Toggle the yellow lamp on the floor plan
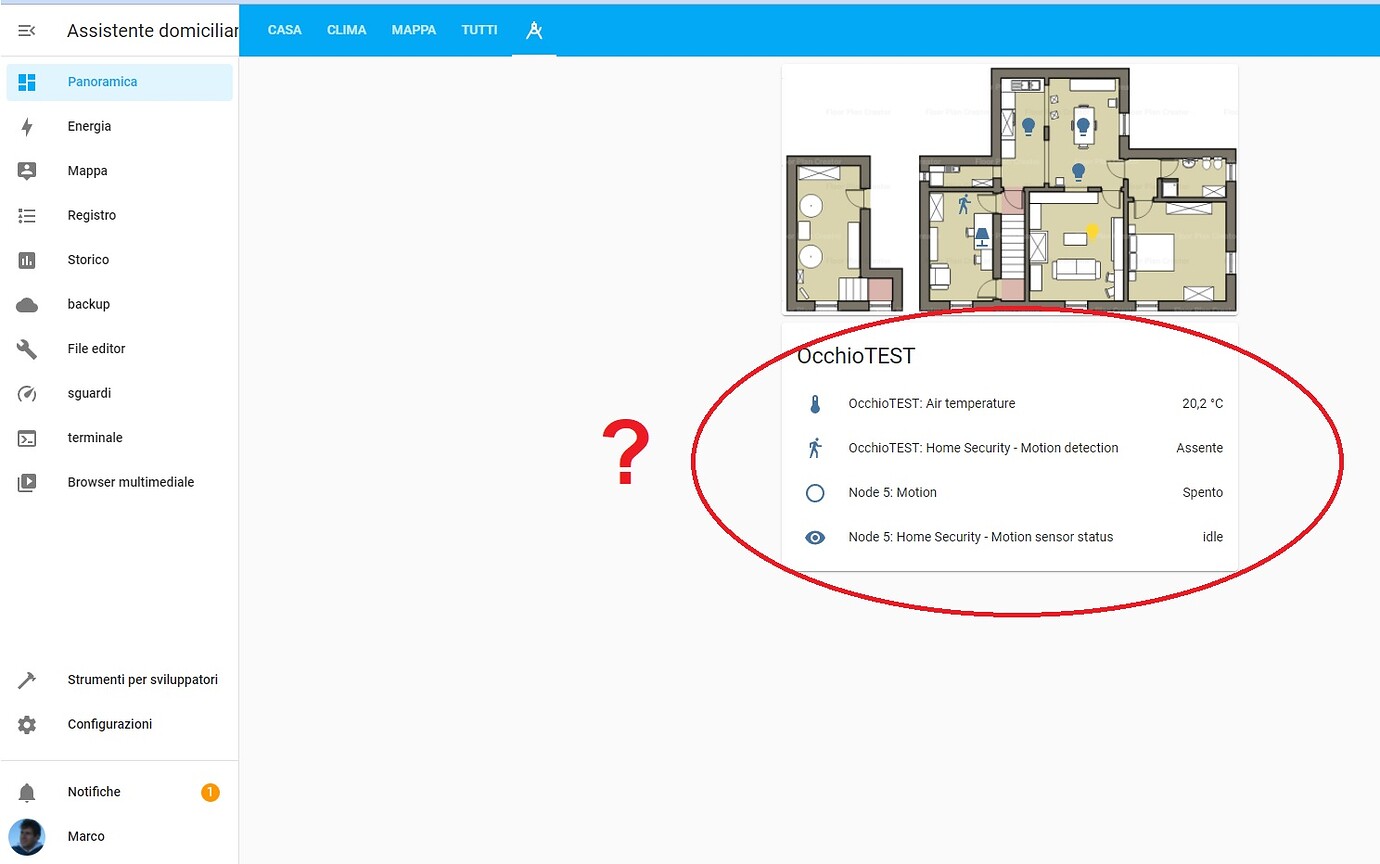 [1092, 231]
